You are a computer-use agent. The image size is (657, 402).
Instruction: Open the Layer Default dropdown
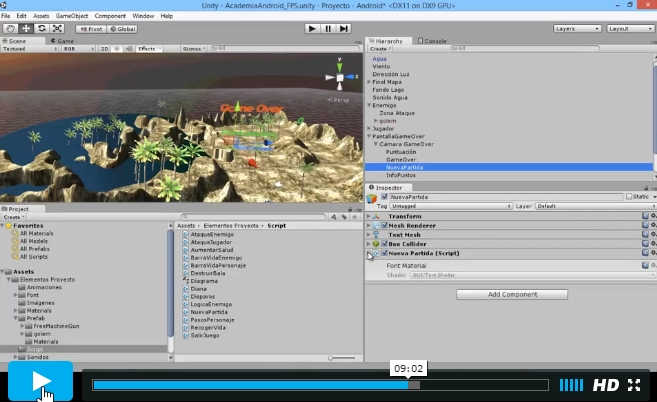[x=594, y=206]
